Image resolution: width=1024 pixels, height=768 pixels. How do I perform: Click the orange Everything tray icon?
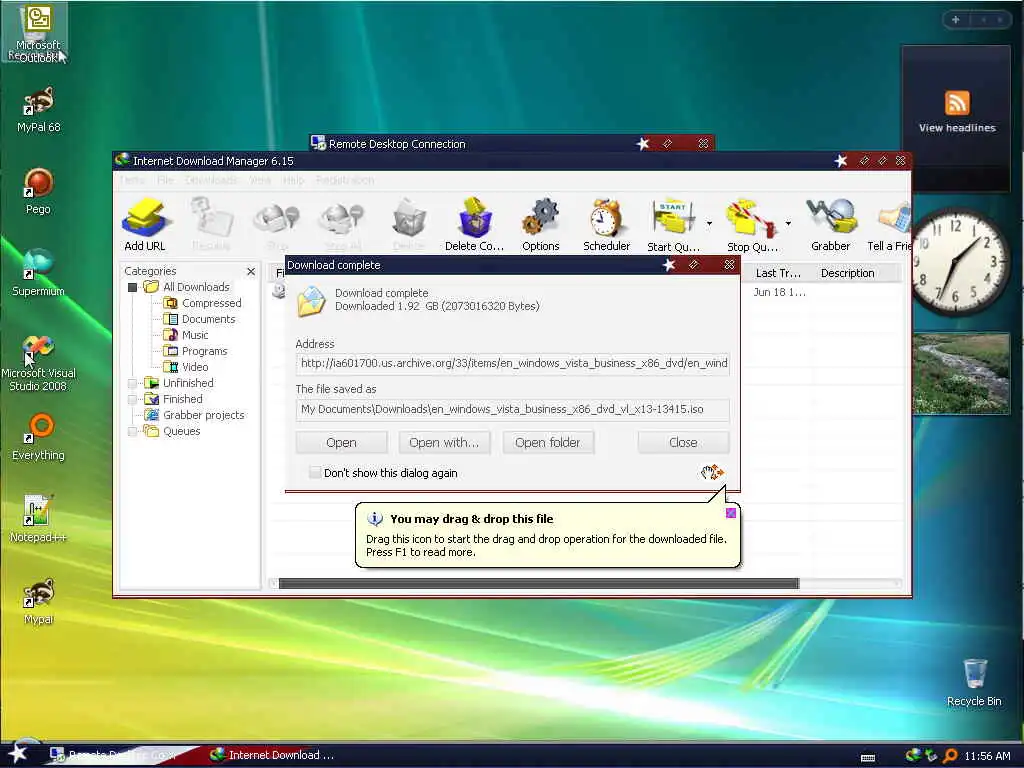(x=950, y=756)
